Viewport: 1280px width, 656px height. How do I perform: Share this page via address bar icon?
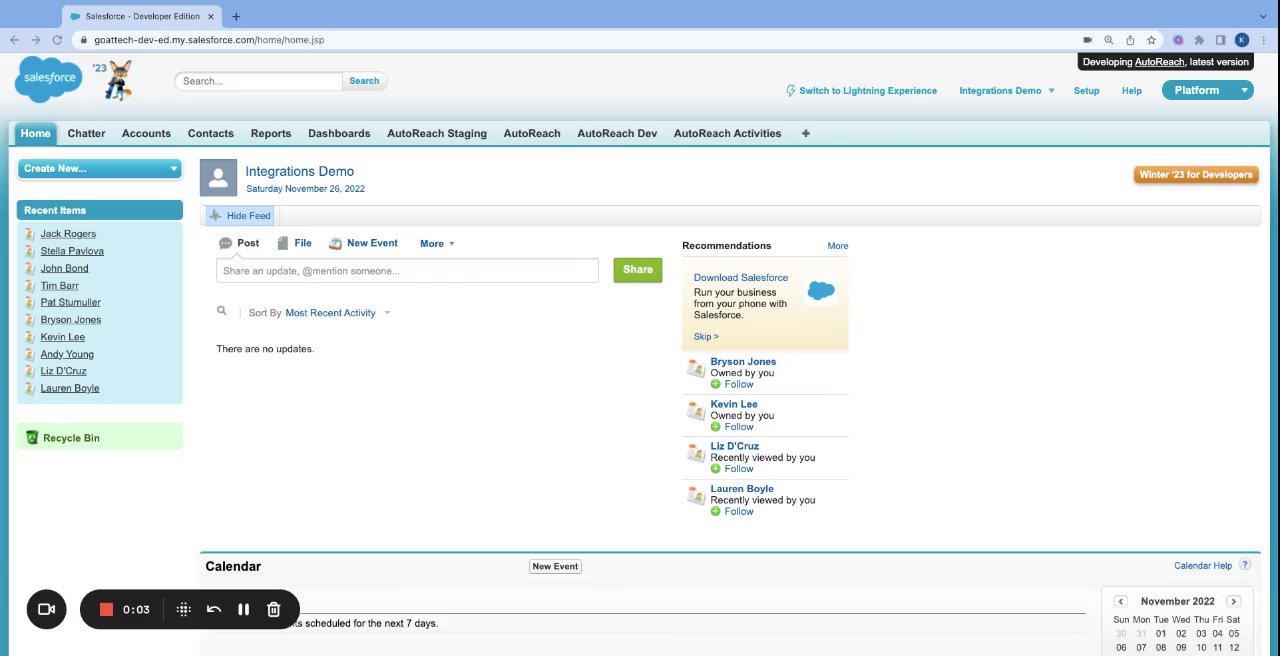tap(1130, 40)
